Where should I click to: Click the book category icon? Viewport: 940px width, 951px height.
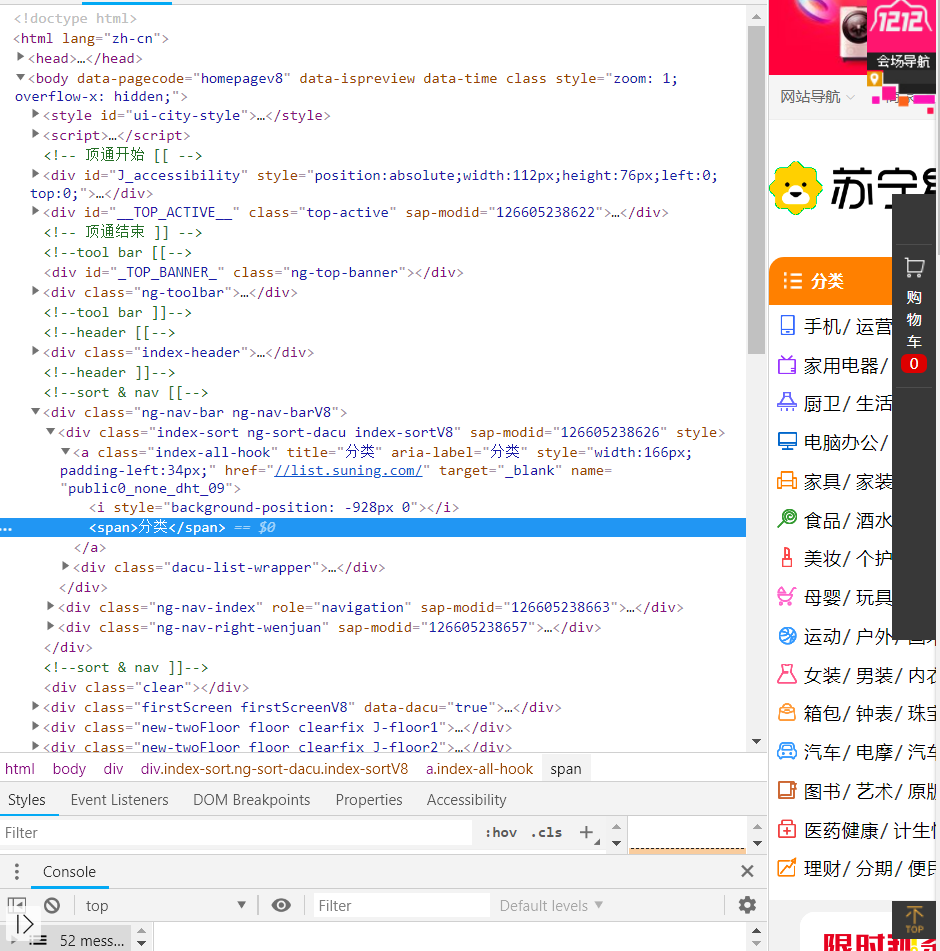pyautogui.click(x=787, y=790)
